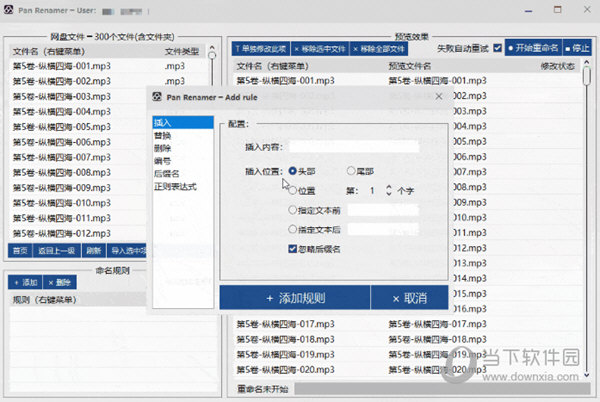Select the 指定文本前 radio button
This screenshot has width=600, height=402.
pyautogui.click(x=293, y=210)
